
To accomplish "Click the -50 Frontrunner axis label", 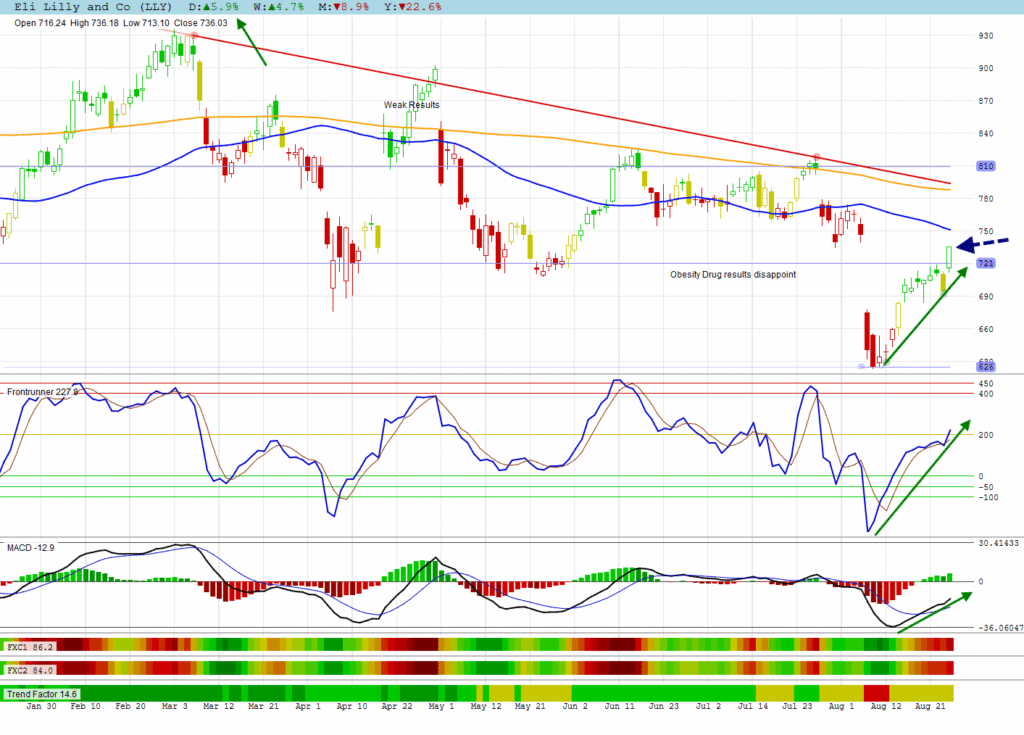I will click(985, 487).
